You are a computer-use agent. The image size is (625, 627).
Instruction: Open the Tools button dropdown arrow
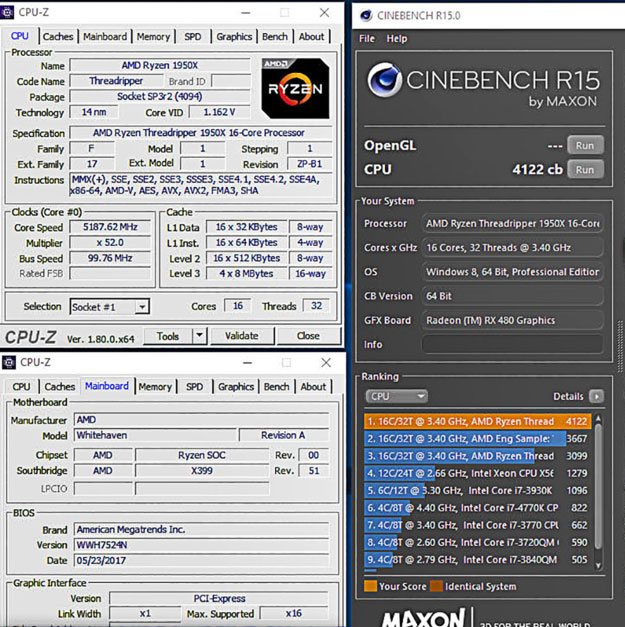(x=200, y=336)
